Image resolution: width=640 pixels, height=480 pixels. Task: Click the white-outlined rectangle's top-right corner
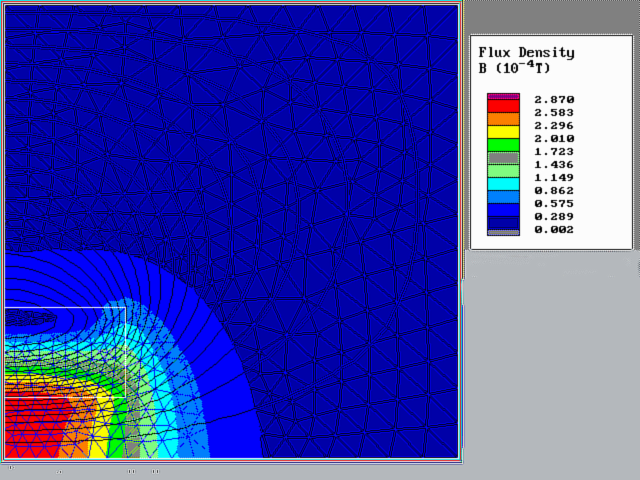tap(125, 308)
